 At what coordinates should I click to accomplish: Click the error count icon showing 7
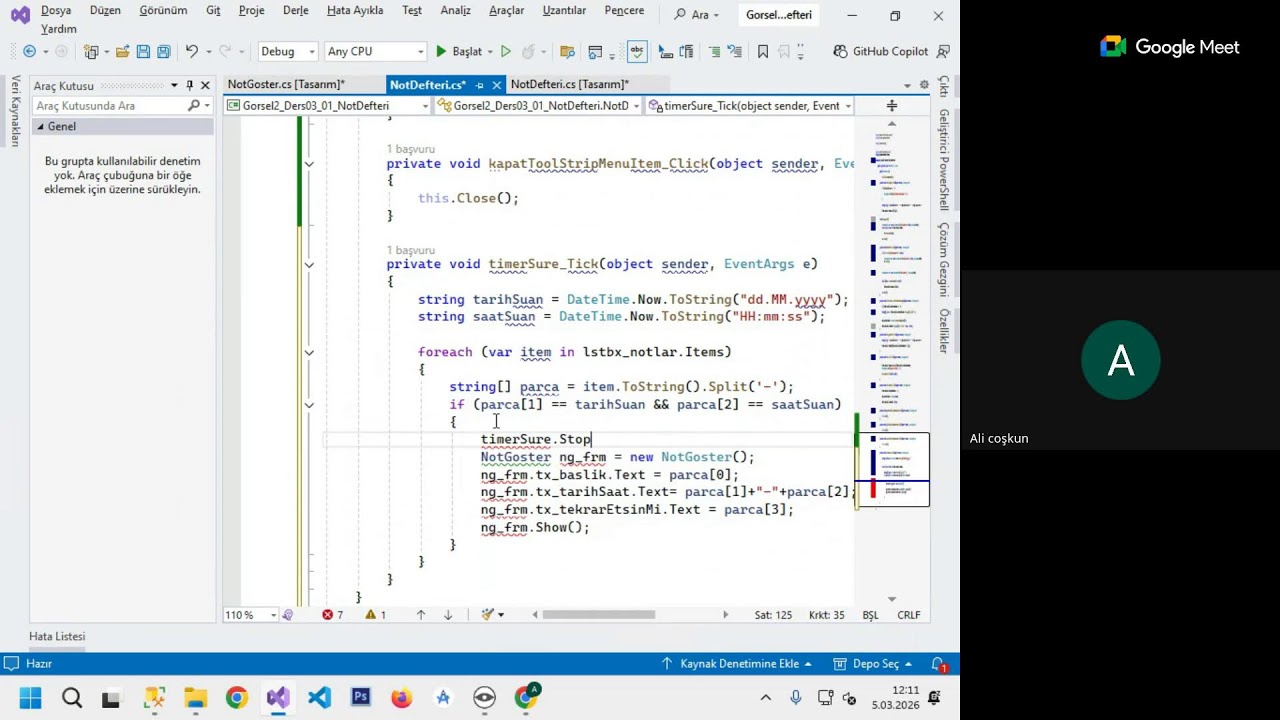point(327,615)
